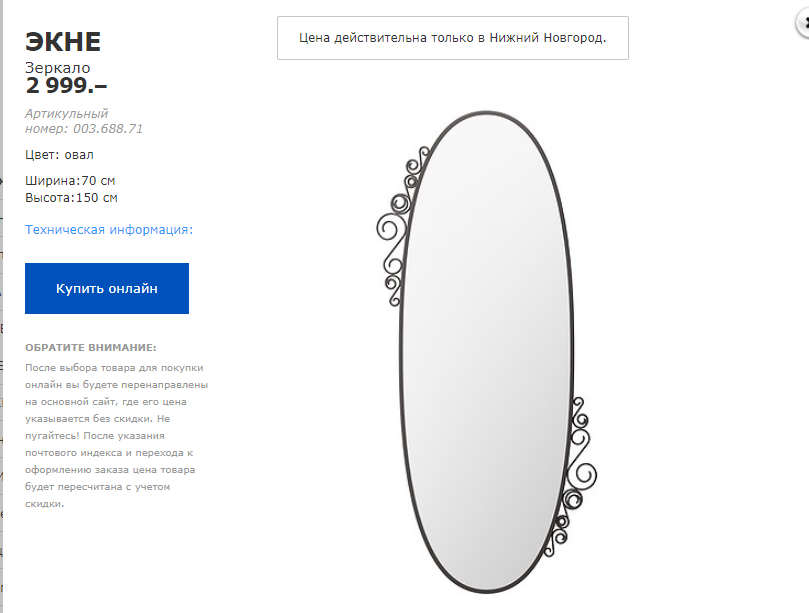Open the Техническая информация link

(109, 230)
